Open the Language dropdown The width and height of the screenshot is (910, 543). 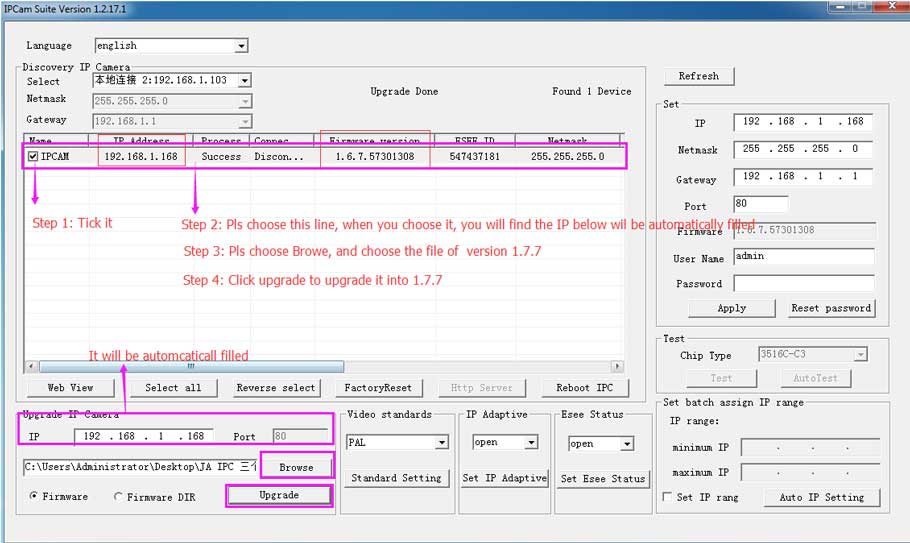tap(241, 46)
